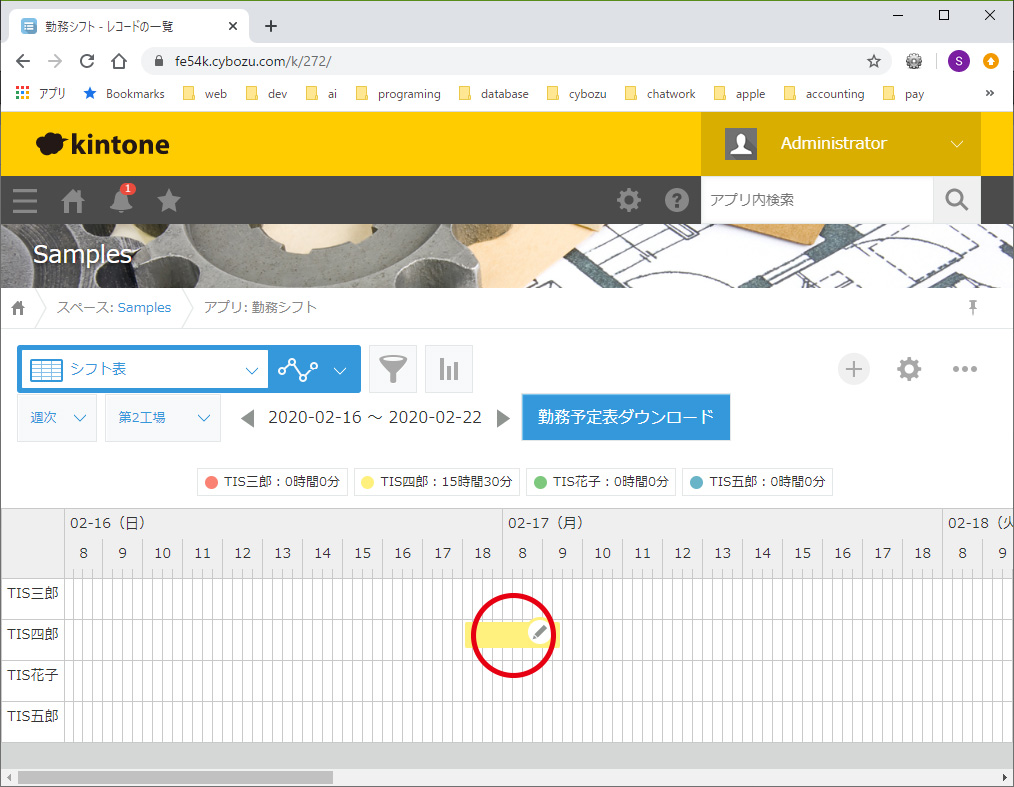Click the TIS三郎 red legend item
1014x787 pixels.
pyautogui.click(x=272, y=482)
